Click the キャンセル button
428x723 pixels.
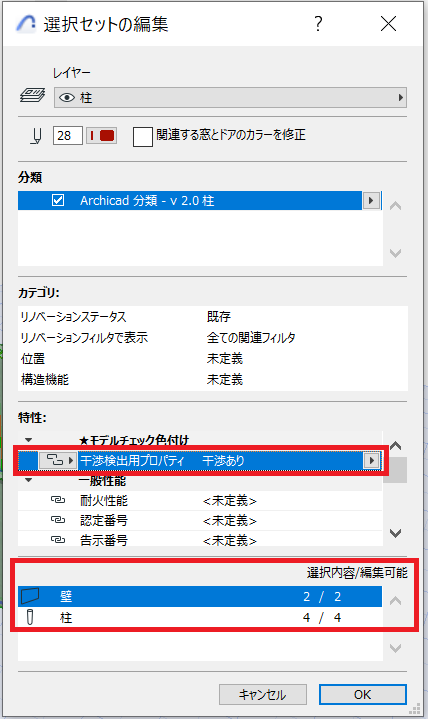click(262, 694)
